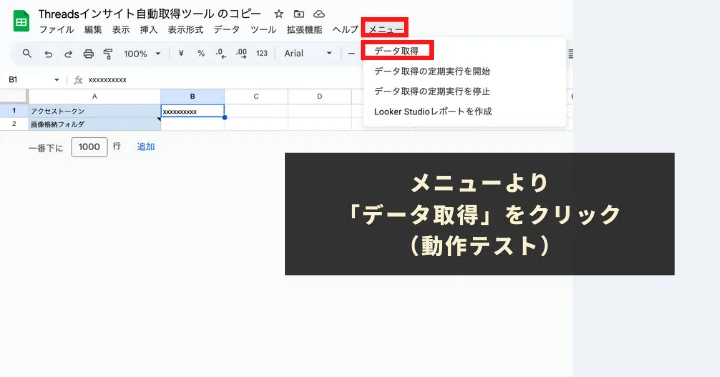720x377 pixels.
Task: Select row 1 header
Action: [x=14, y=111]
